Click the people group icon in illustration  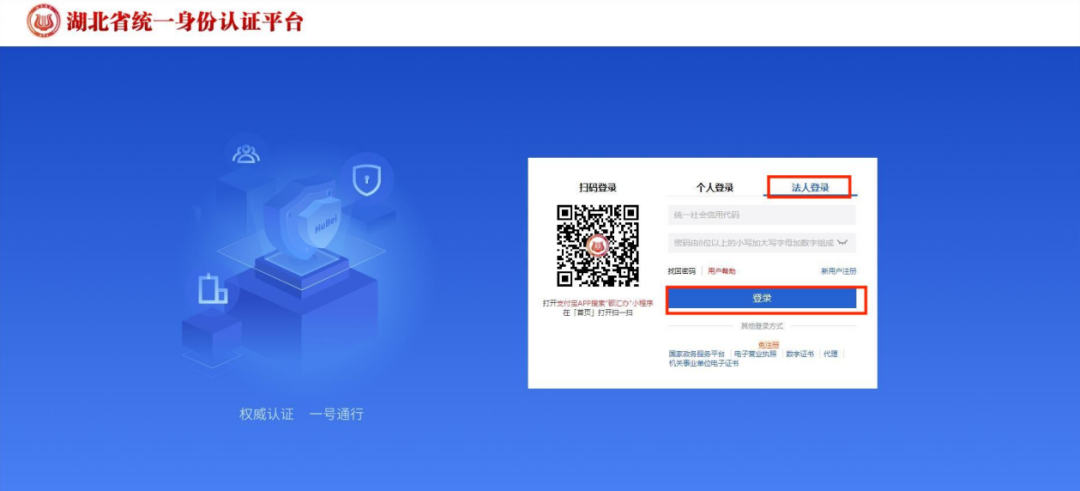pyautogui.click(x=246, y=154)
